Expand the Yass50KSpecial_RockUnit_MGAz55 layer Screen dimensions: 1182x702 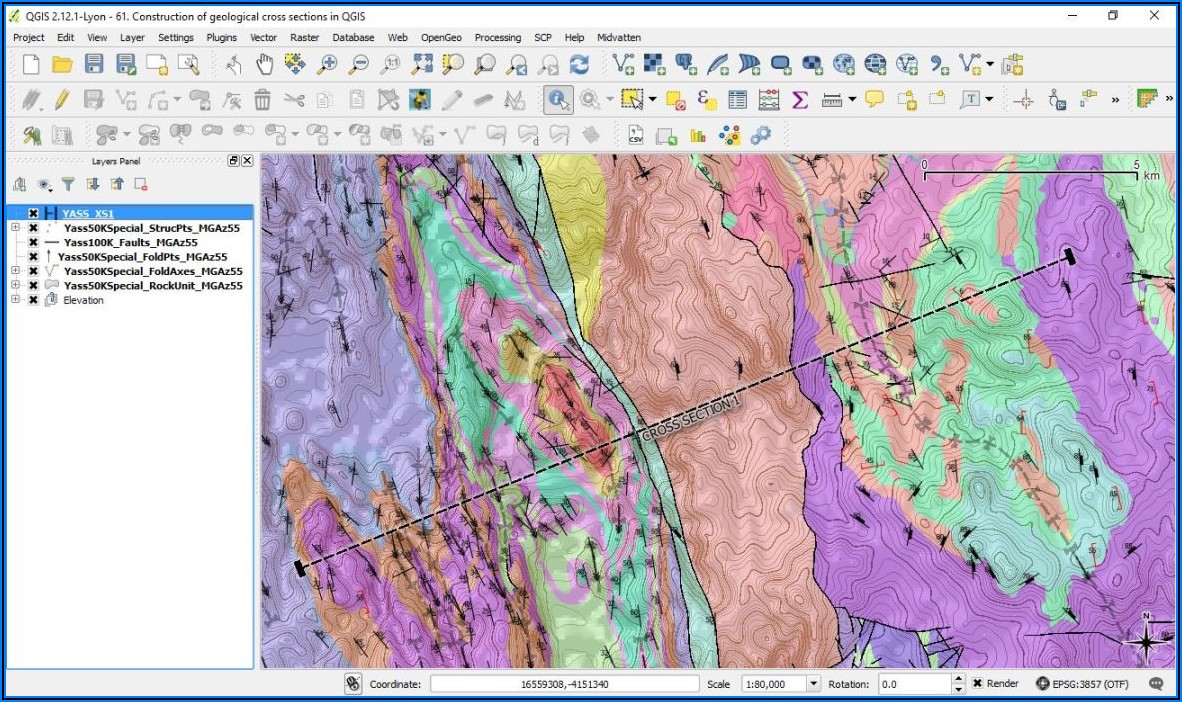click(x=15, y=285)
